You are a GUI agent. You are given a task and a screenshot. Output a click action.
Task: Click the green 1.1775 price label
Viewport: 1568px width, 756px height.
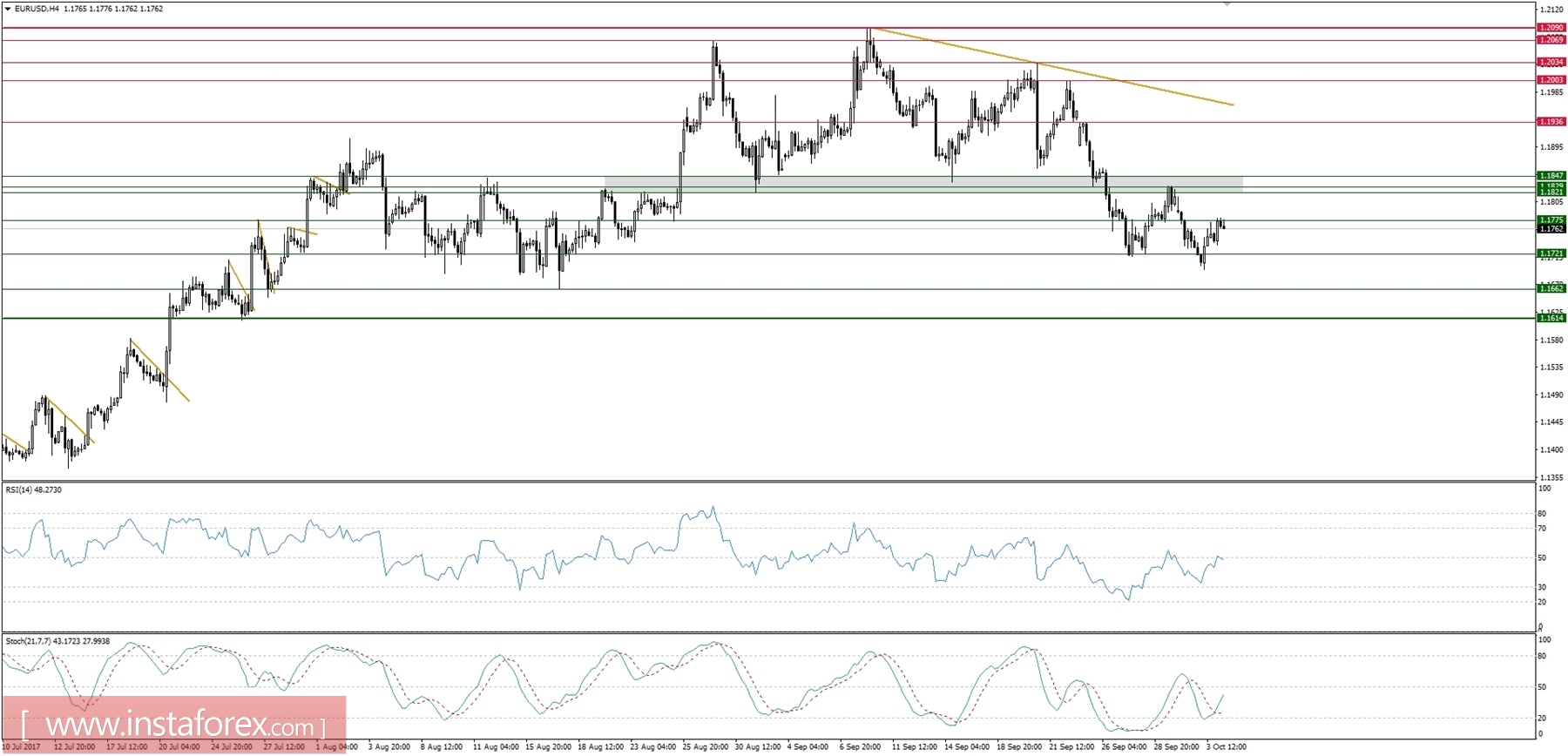tap(1551, 220)
